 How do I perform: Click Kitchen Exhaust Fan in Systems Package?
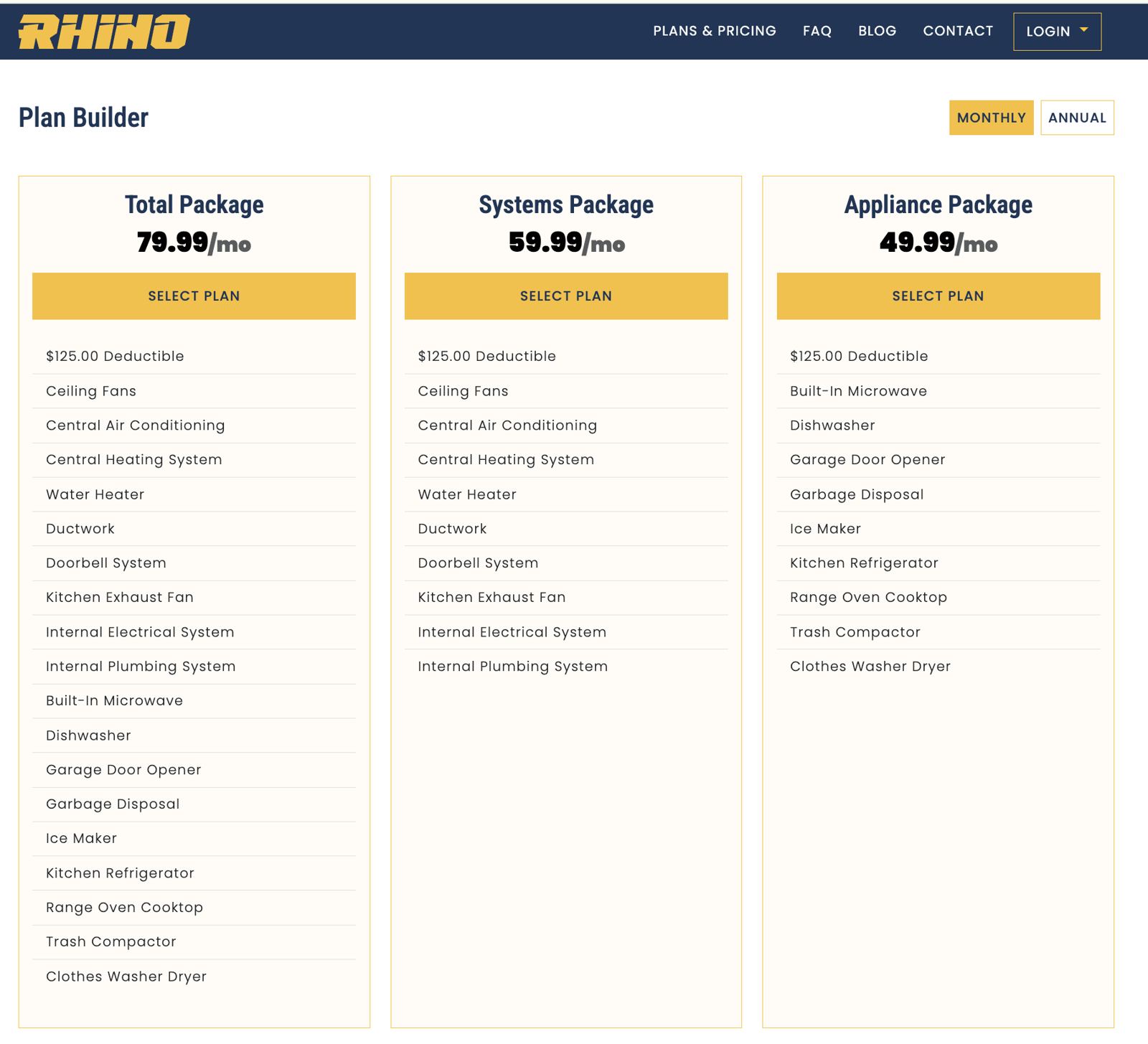(566, 598)
